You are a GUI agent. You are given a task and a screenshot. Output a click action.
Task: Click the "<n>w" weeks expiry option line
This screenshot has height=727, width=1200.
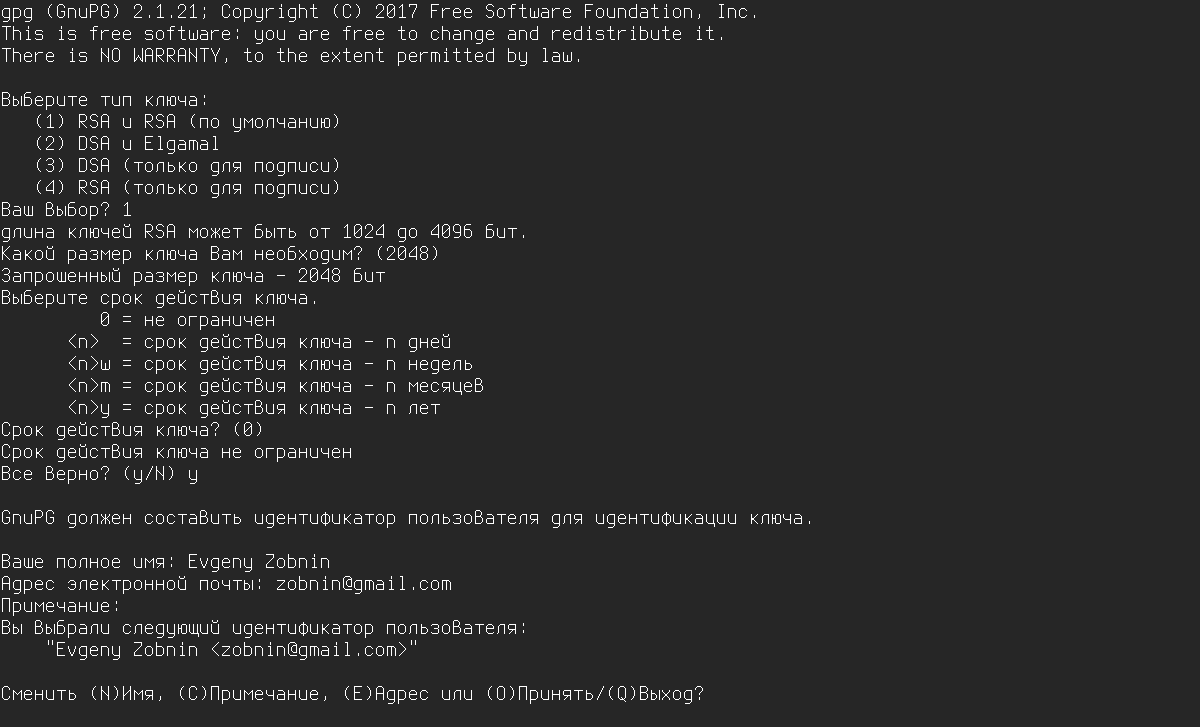(x=270, y=364)
